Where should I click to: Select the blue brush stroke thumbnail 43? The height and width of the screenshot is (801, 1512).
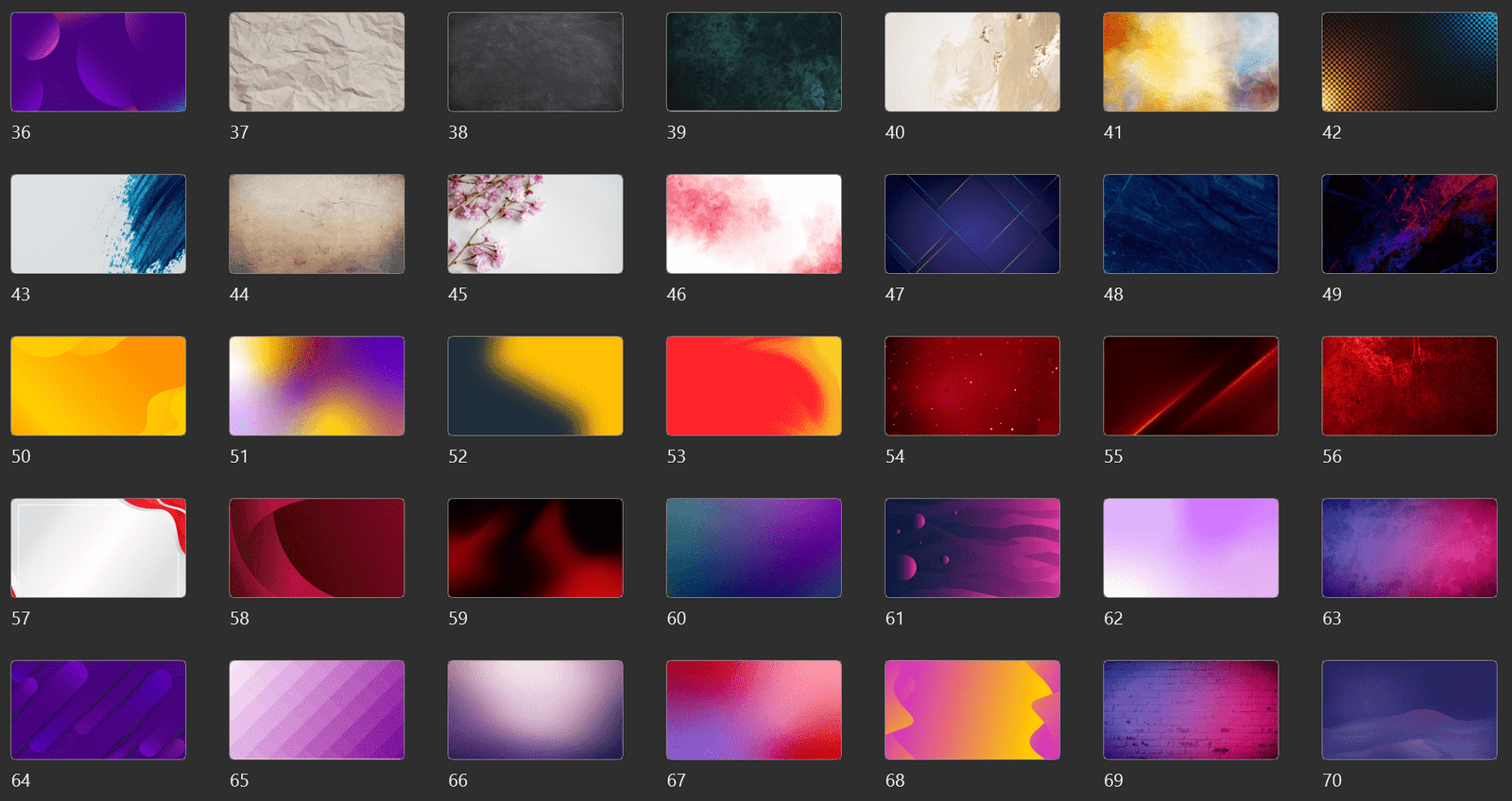98,224
